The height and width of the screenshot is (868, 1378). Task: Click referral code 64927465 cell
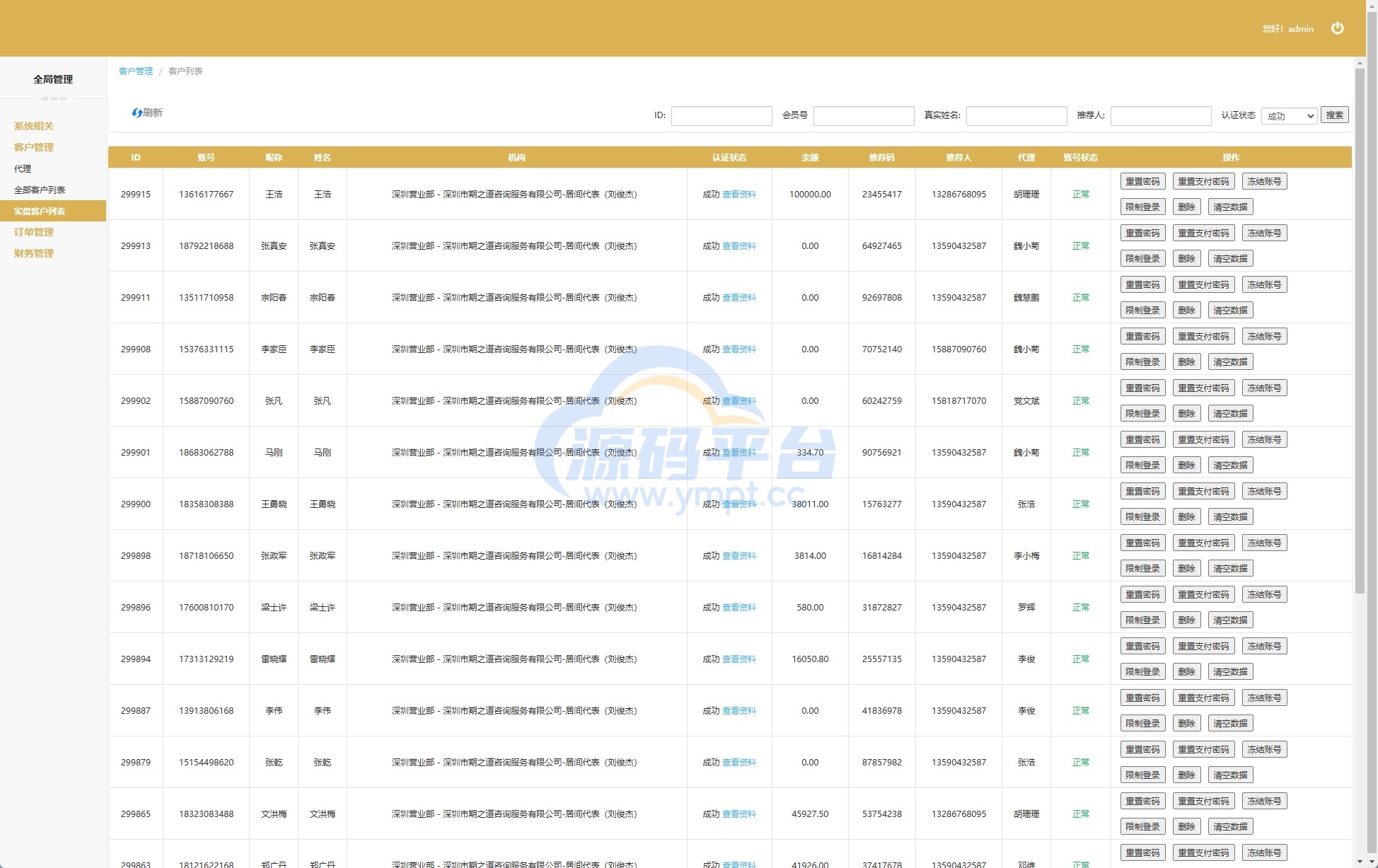[881, 246]
